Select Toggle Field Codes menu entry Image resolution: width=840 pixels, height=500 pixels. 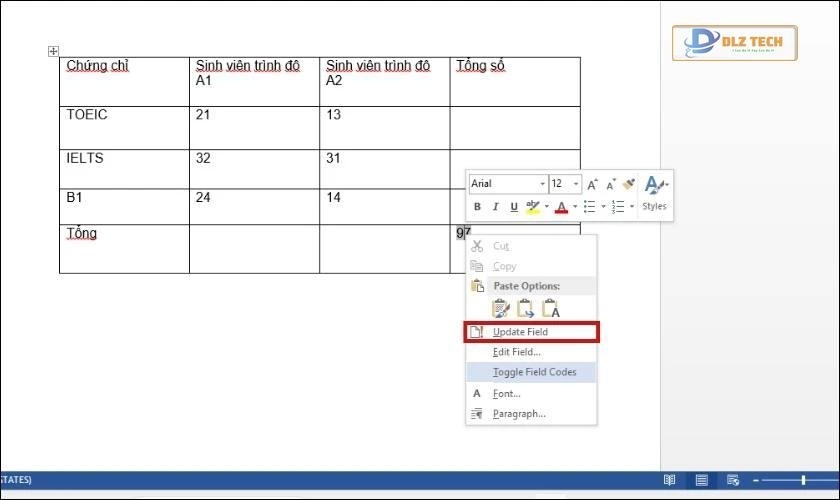point(534,372)
